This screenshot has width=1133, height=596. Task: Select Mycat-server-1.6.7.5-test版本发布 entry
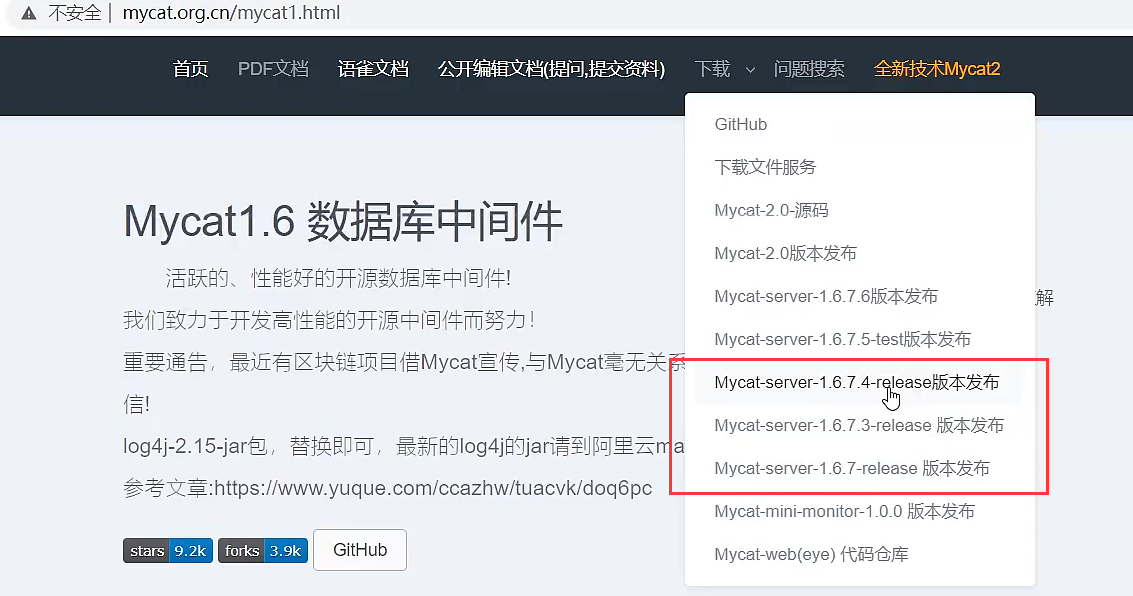tap(860, 339)
